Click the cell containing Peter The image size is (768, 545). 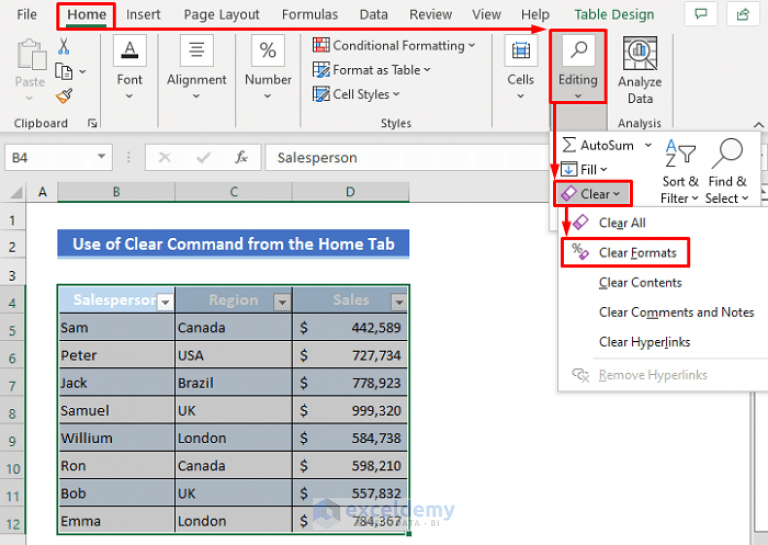117,355
